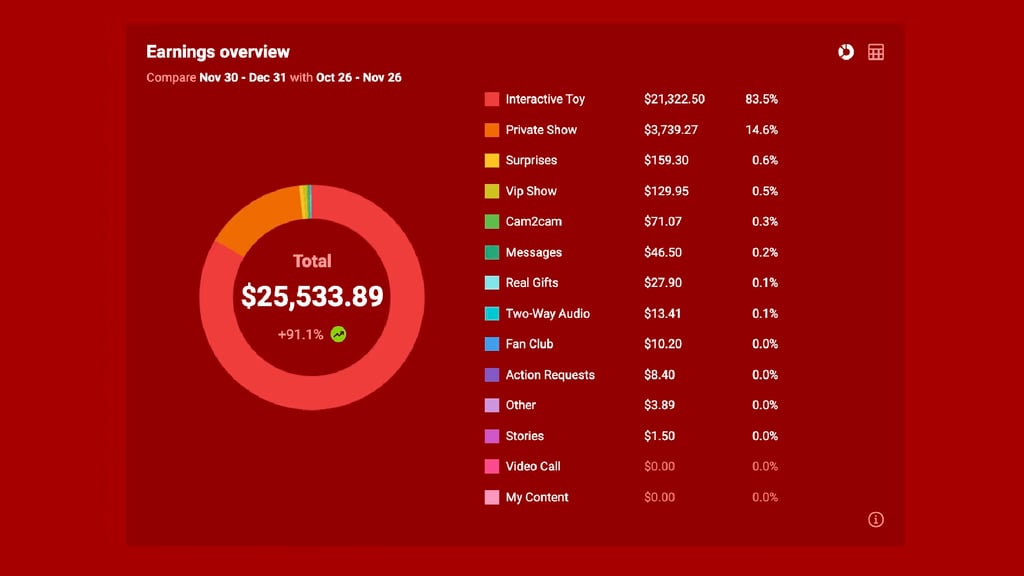
Task: Click the green trending-up growth icon
Action: pyautogui.click(x=339, y=334)
